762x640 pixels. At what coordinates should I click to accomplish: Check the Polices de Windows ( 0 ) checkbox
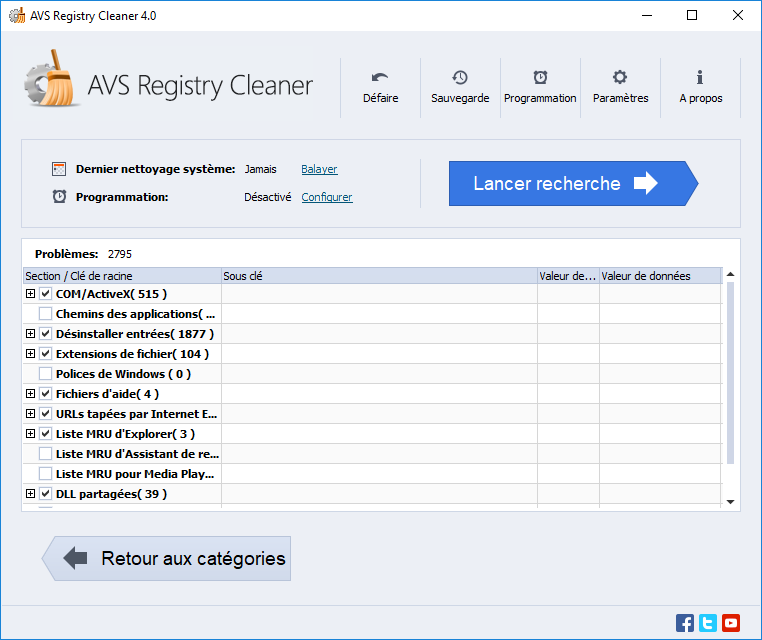(46, 373)
